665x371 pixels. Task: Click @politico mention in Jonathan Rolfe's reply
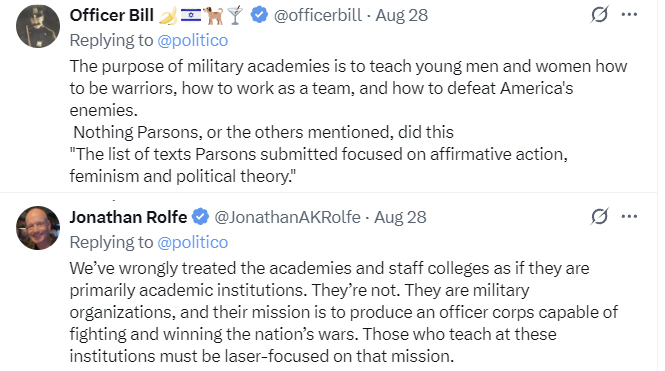193,243
